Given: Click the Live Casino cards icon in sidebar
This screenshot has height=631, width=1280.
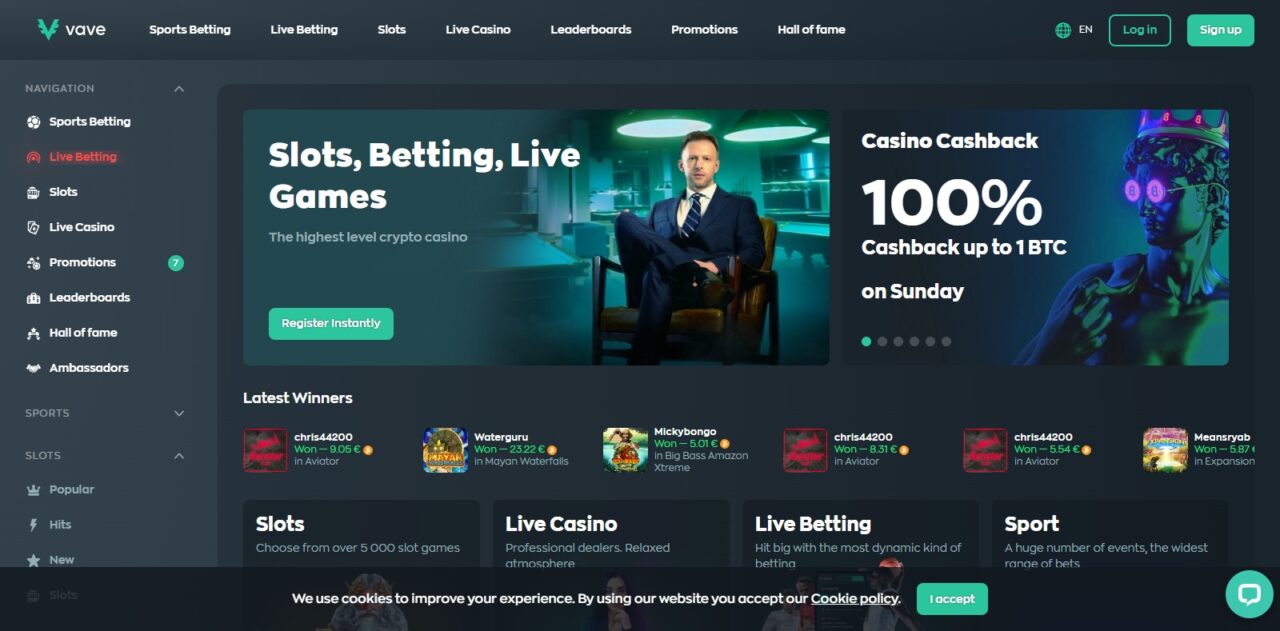Looking at the screenshot, I should [33, 227].
